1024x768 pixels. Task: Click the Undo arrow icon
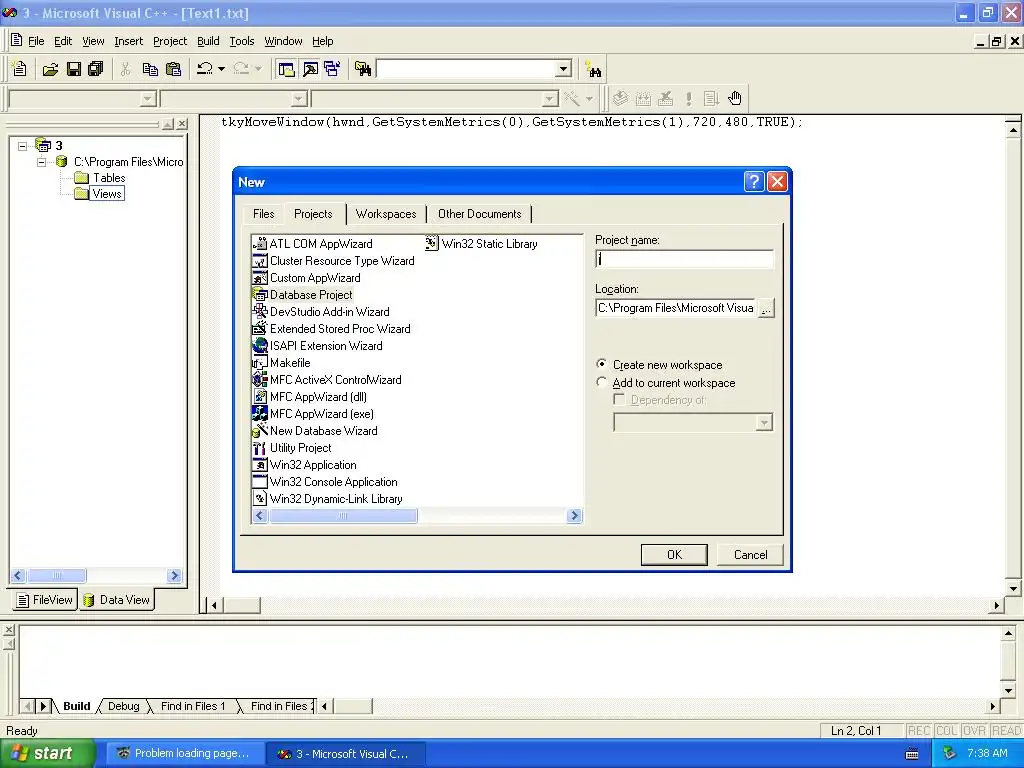click(204, 69)
